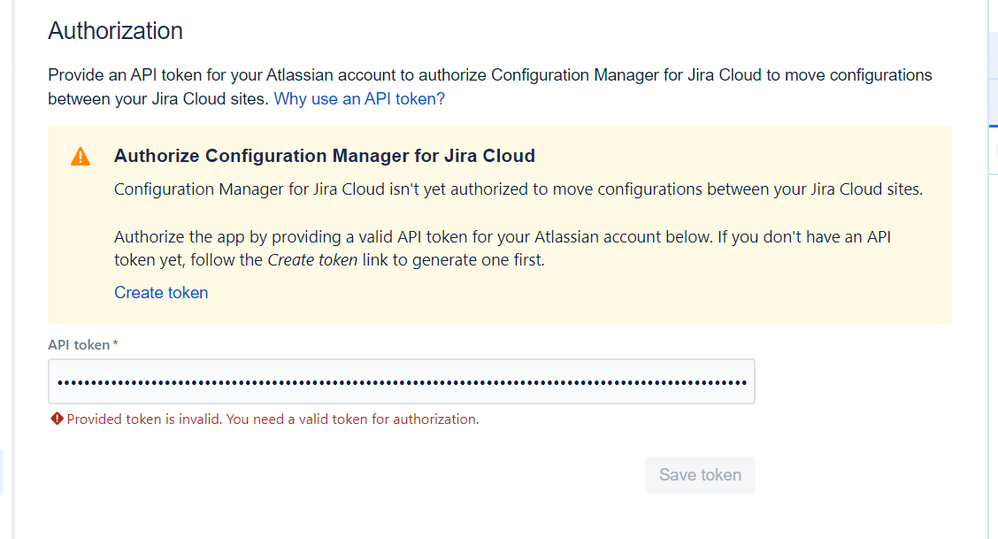Click the red error icon under the token field
The width and height of the screenshot is (998, 539).
tap(57, 419)
